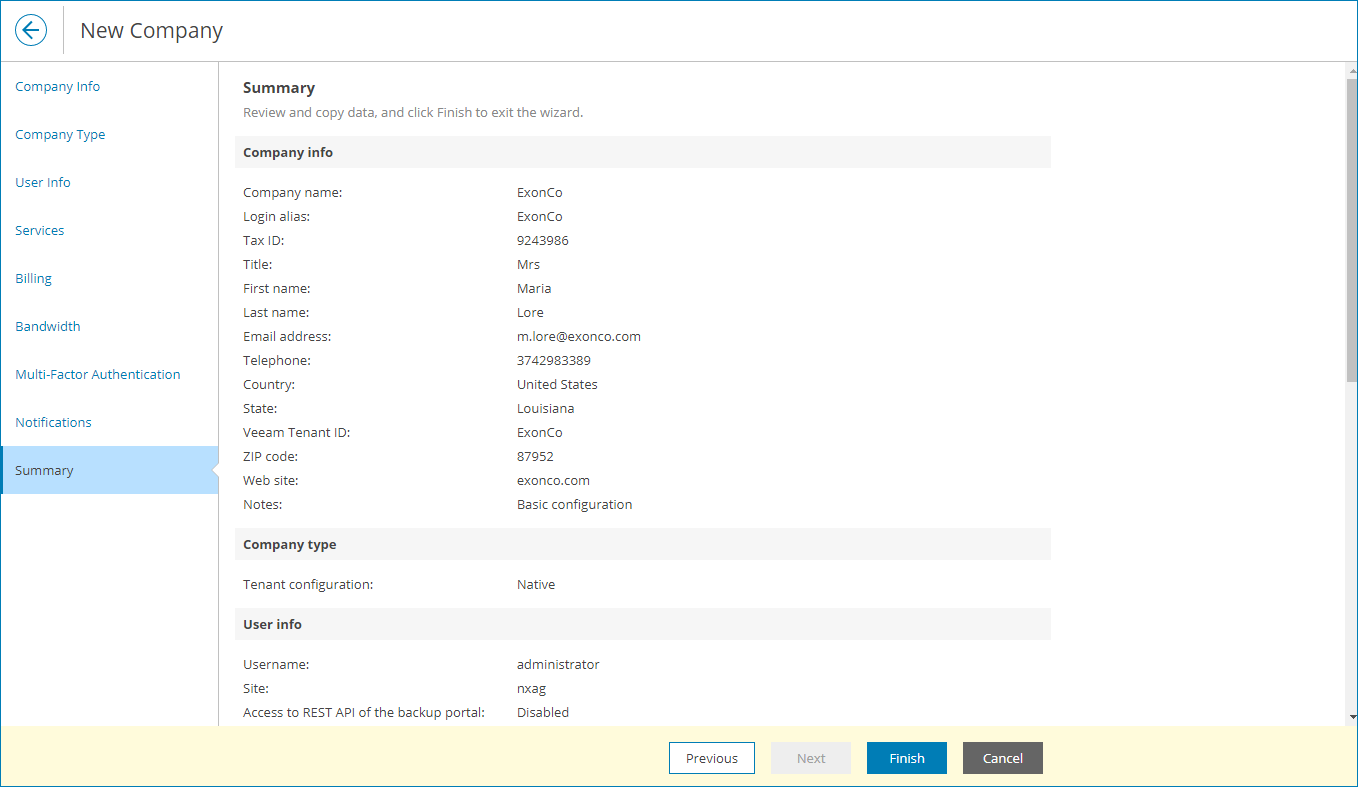Go to the Company Type step
Image resolution: width=1358 pixels, height=787 pixels.
pyautogui.click(x=60, y=135)
